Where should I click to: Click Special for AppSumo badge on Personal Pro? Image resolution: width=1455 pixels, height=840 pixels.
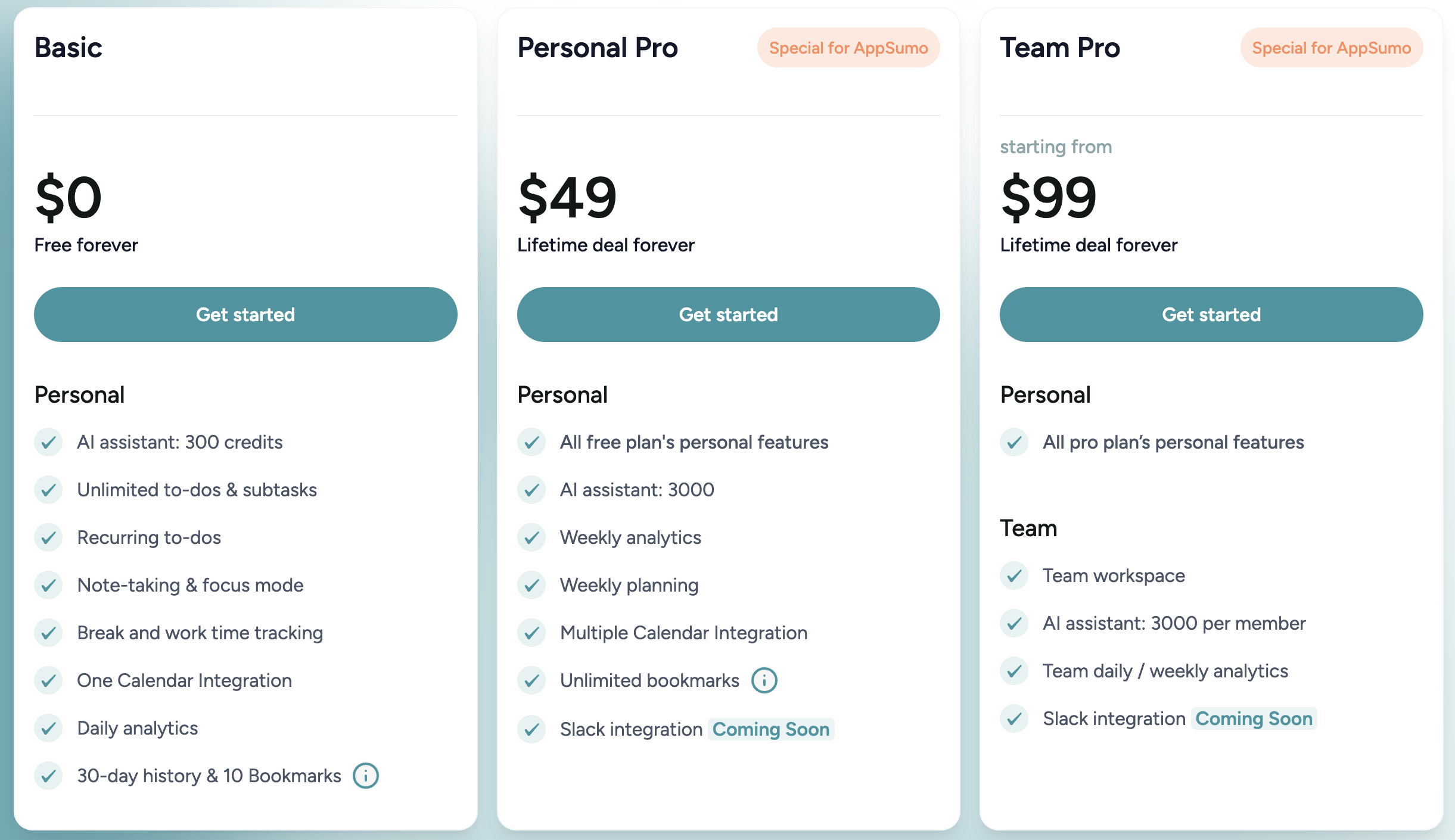point(848,48)
